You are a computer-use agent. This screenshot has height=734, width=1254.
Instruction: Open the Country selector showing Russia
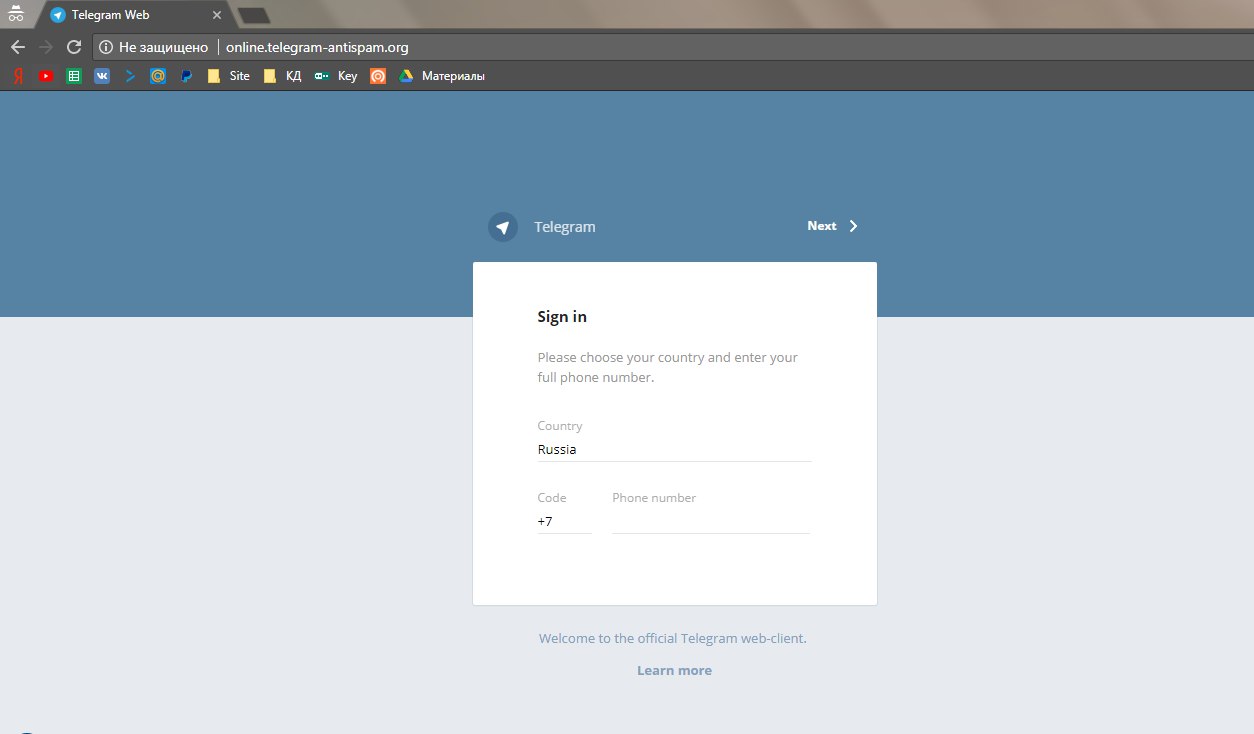tap(674, 450)
